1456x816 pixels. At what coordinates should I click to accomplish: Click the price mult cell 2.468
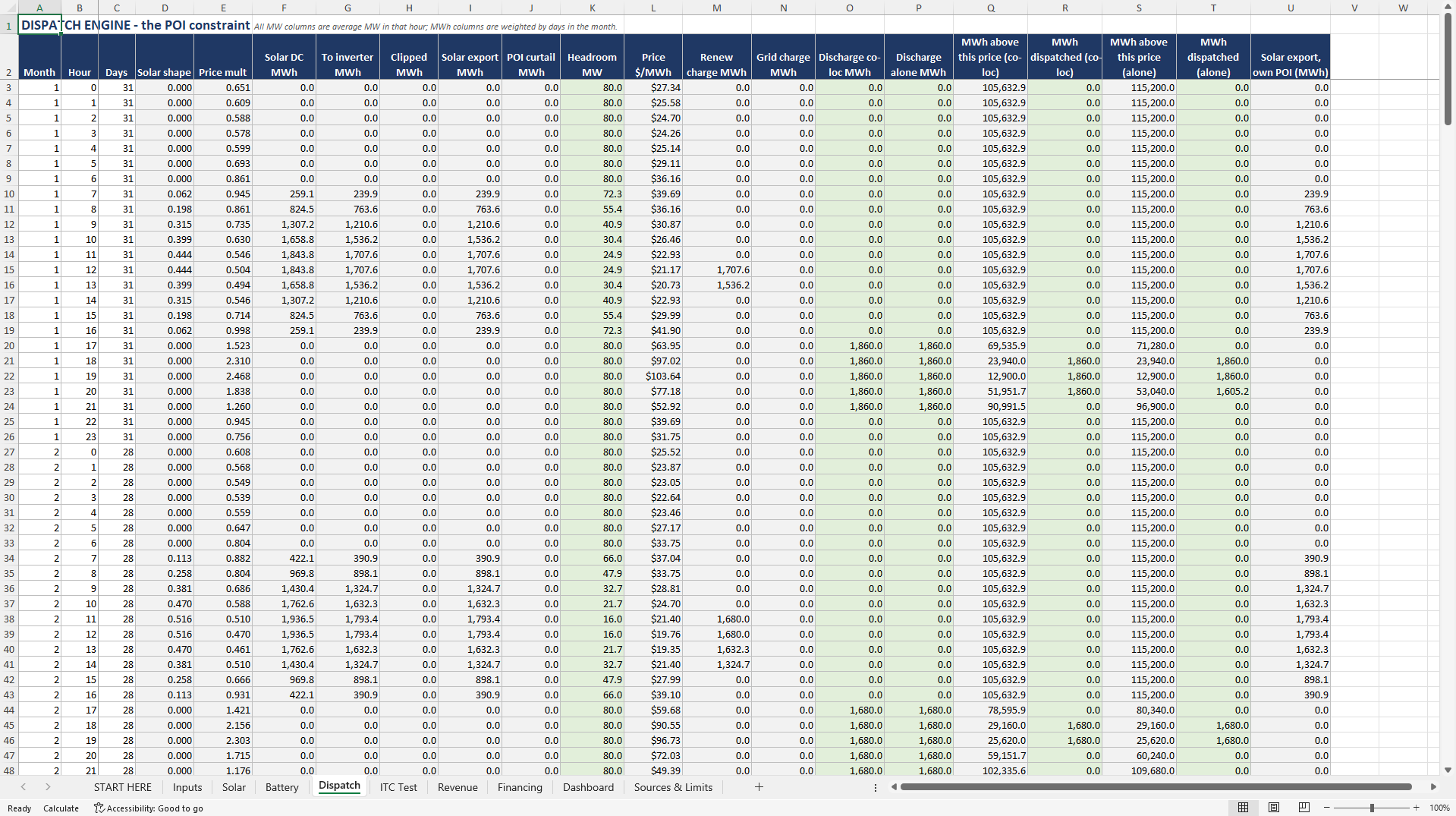(223, 376)
